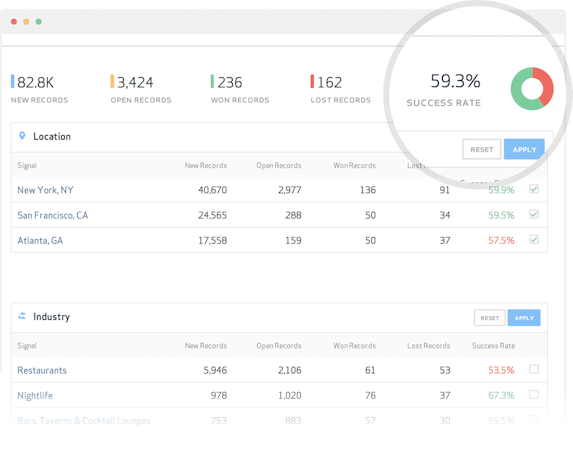Image resolution: width=573 pixels, height=450 pixels.
Task: Check the Restaurants row checkbox
Action: point(534,369)
